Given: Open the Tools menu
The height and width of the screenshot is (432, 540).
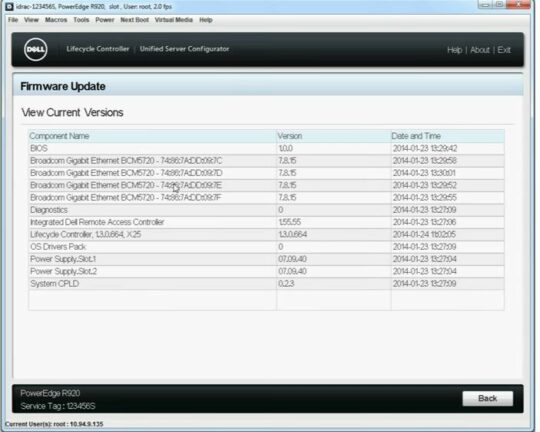Looking at the screenshot, I should tap(81, 20).
